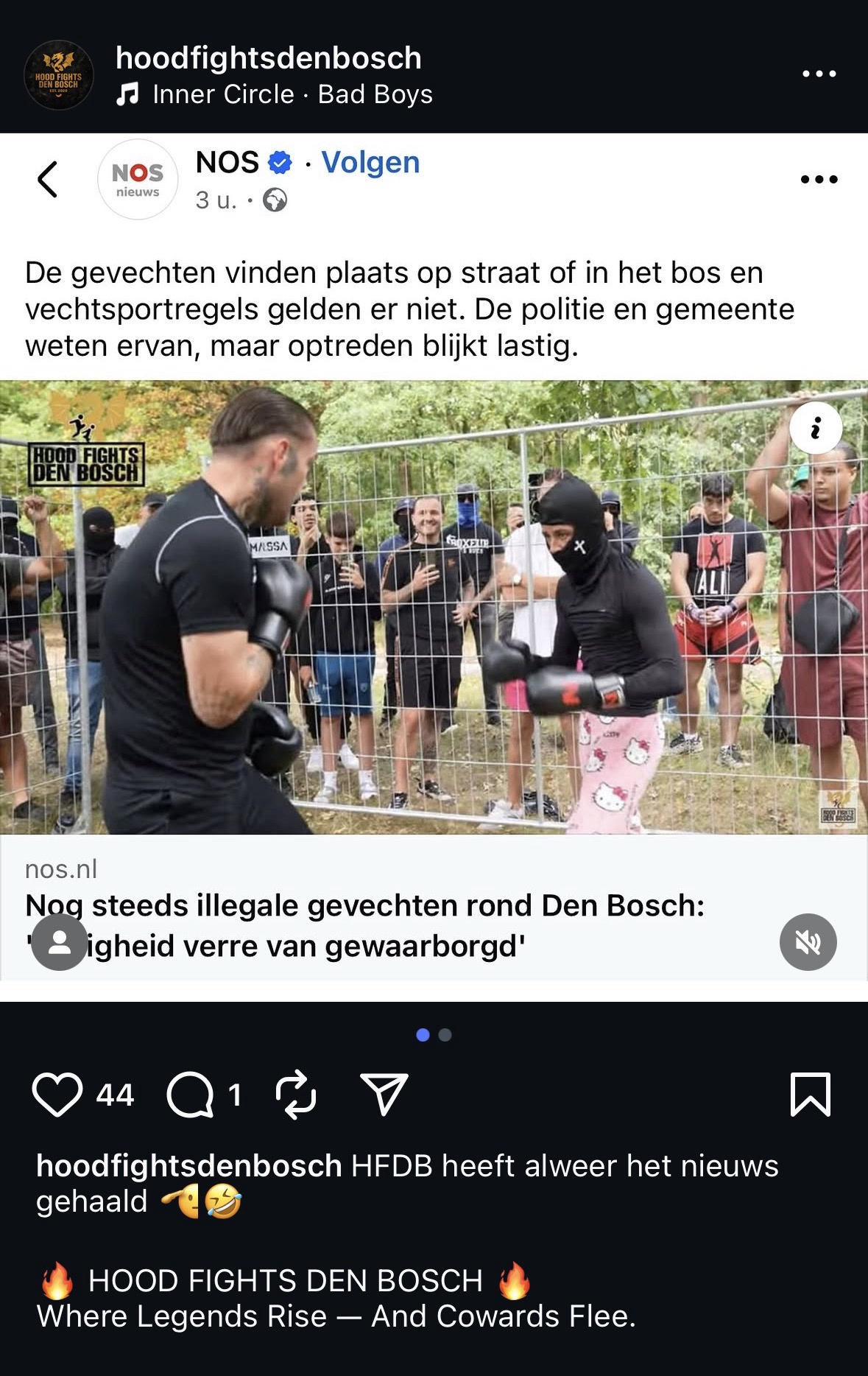This screenshot has height=1376, width=868.
Task: Show tagged people via the person icon
Action: (60, 942)
